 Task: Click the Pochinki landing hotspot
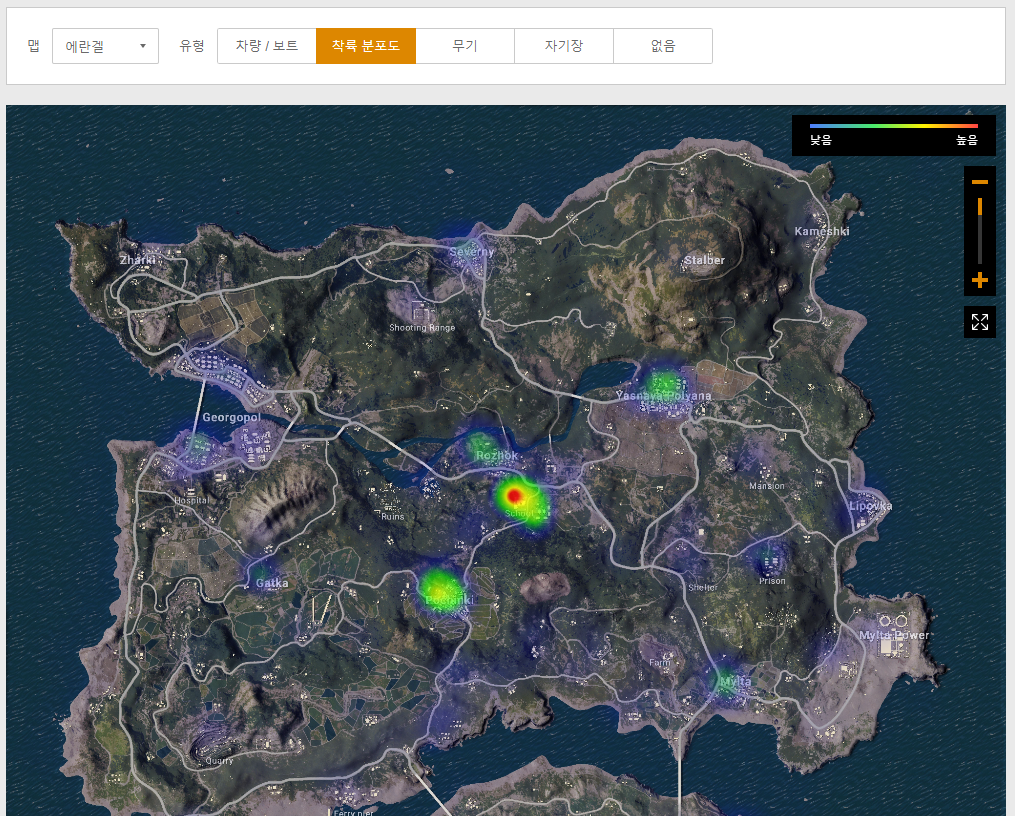[440, 590]
